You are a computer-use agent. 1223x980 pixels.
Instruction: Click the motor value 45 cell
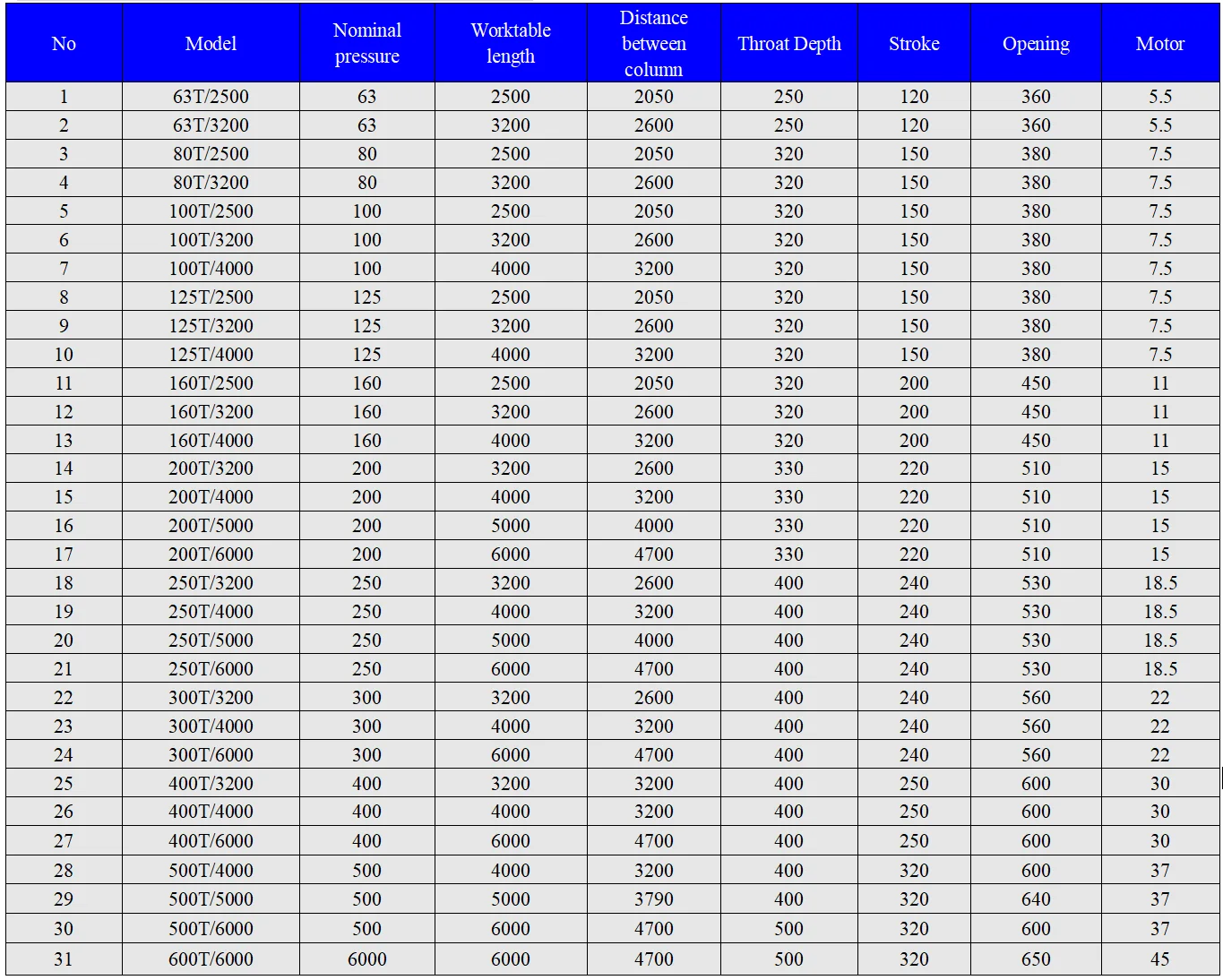click(1159, 959)
